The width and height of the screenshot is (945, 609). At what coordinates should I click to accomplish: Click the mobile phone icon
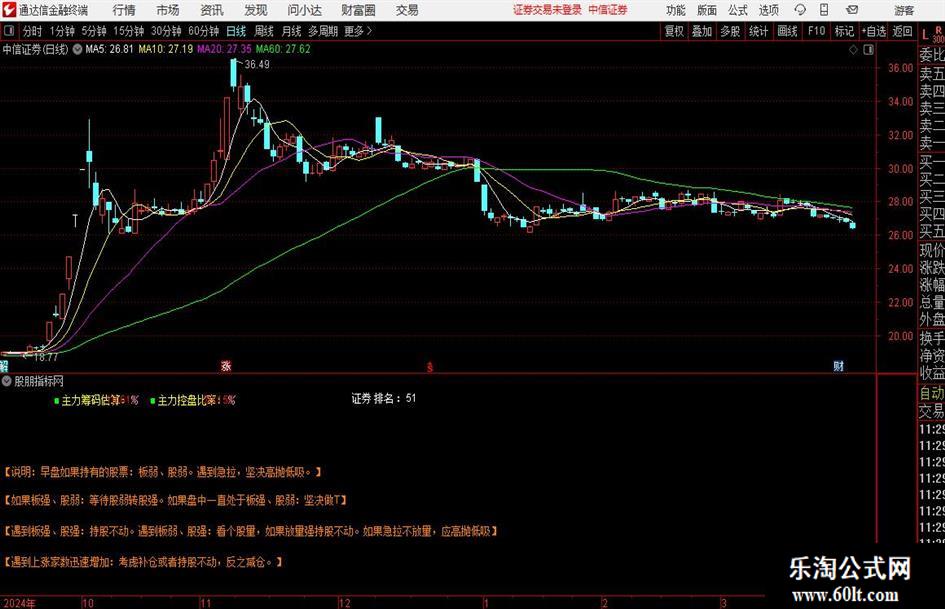pyautogui.click(x=824, y=10)
